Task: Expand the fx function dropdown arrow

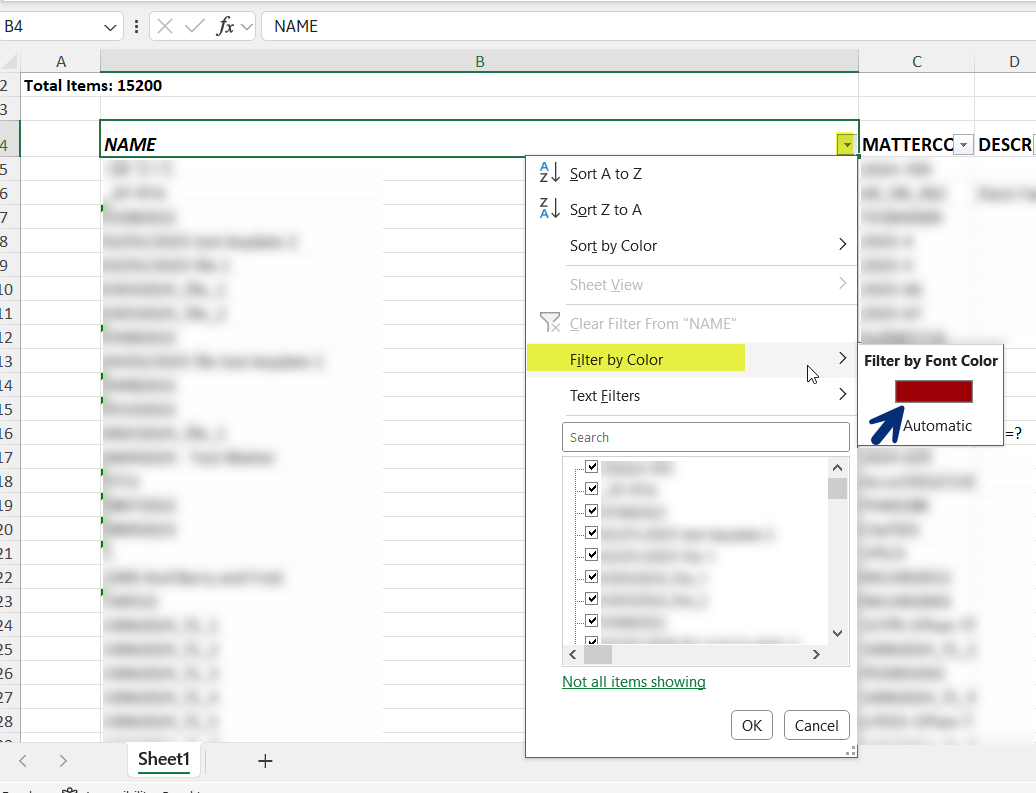Action: pyautogui.click(x=246, y=27)
